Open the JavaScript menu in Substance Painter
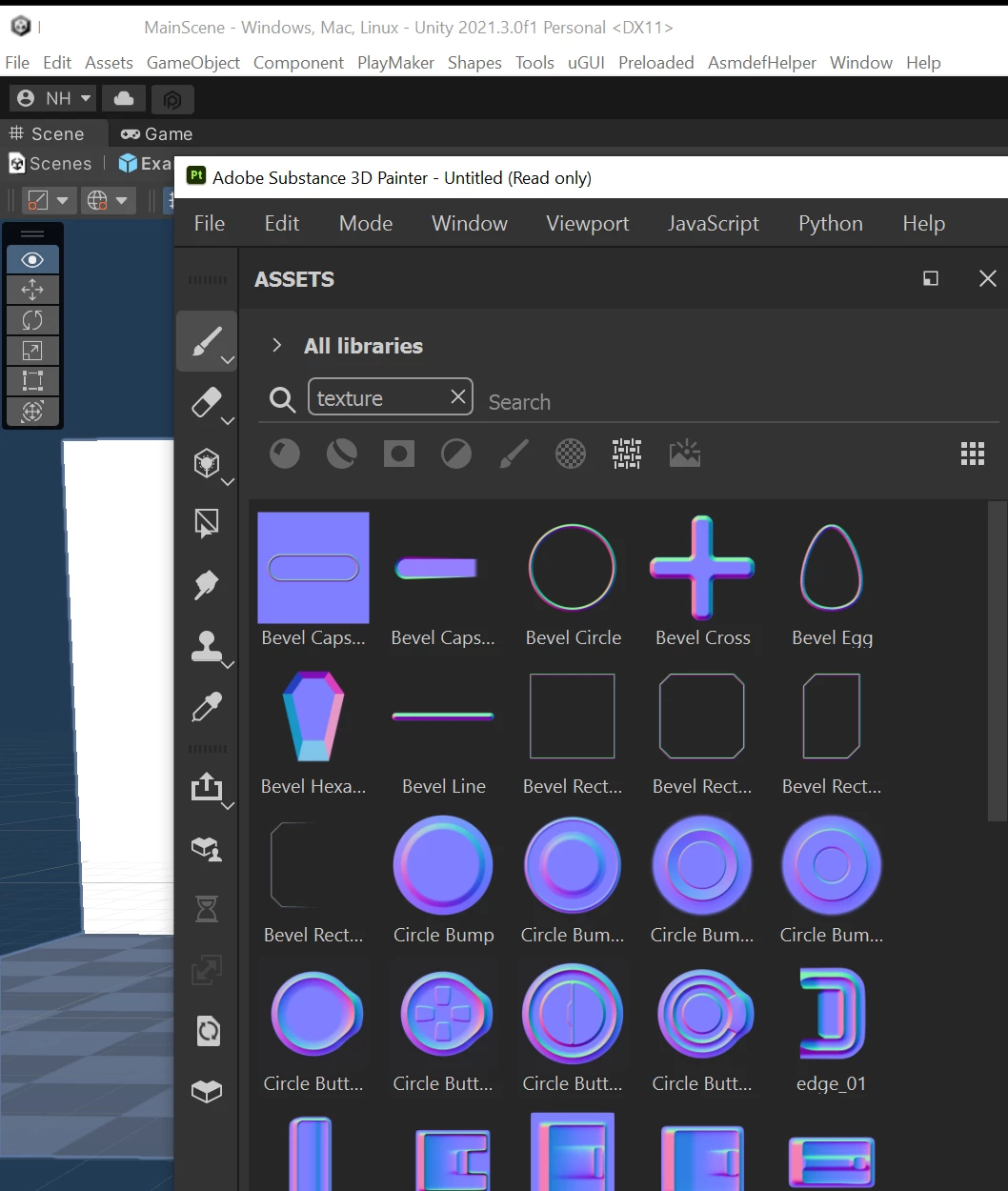 point(714,223)
